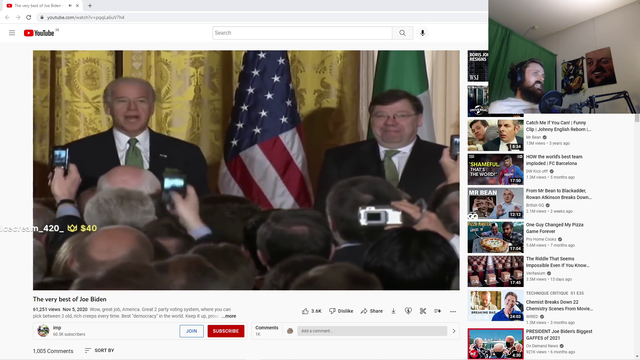Open the Pro Home Cooks channel name
Screen dimensions: 640x360
click(541, 239)
